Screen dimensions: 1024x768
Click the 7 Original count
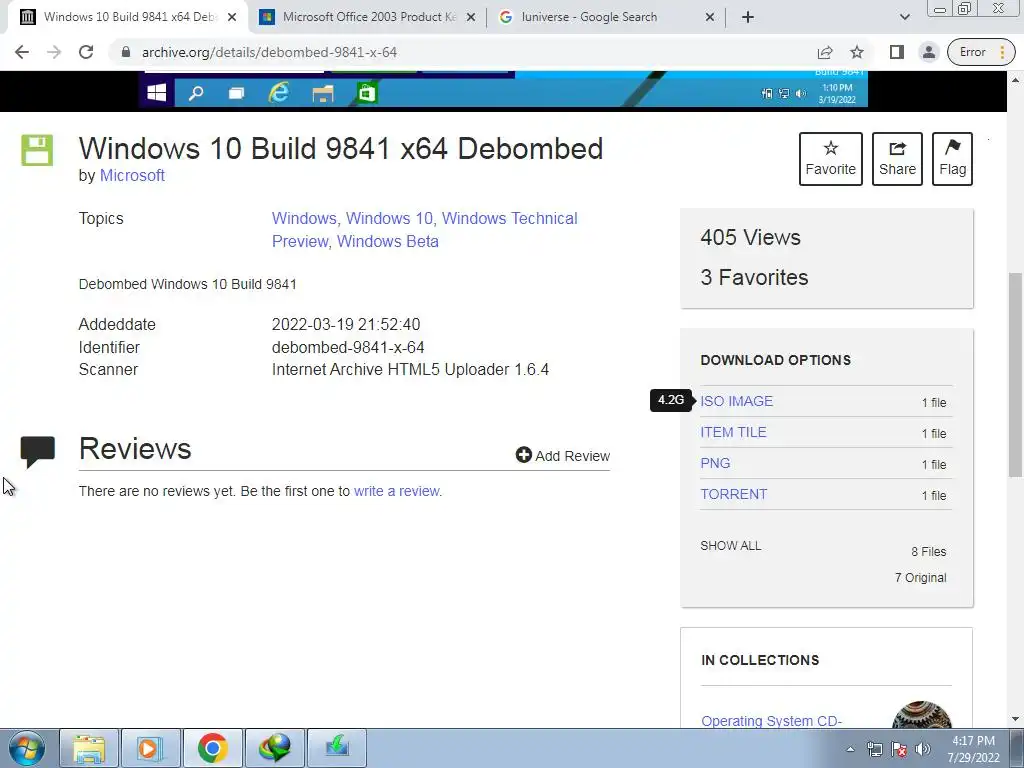(920, 578)
